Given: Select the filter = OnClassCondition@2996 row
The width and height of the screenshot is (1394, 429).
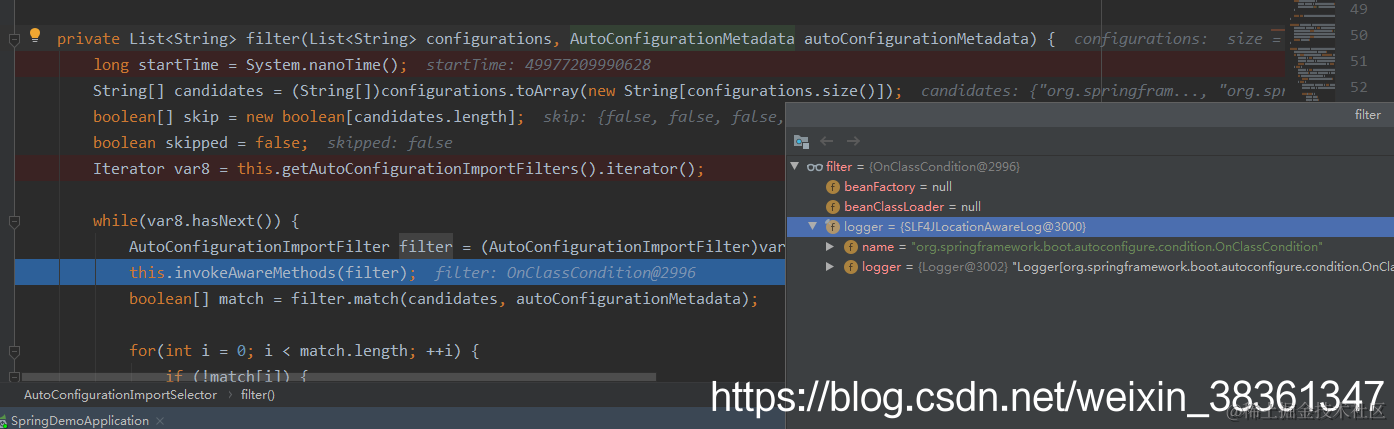Looking at the screenshot, I should tap(1089, 167).
